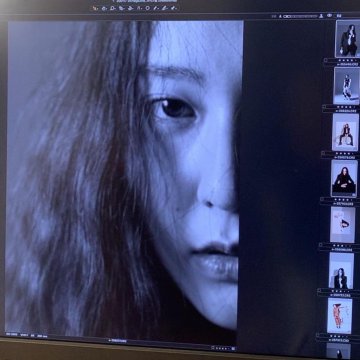The height and width of the screenshot is (360, 360).
Task: Select the Straighten cursor tool
Action: point(130,8)
